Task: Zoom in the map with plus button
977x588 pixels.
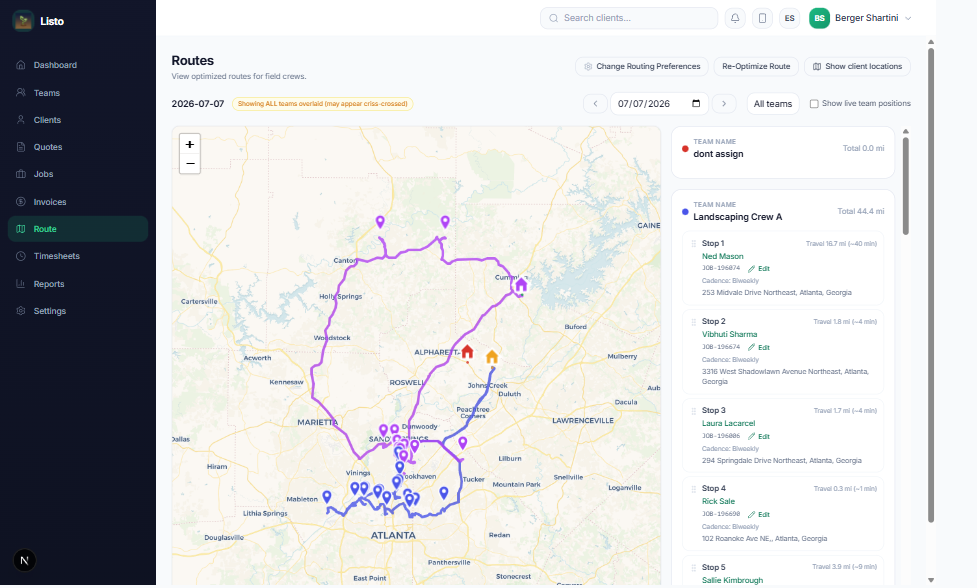Action: tap(190, 144)
